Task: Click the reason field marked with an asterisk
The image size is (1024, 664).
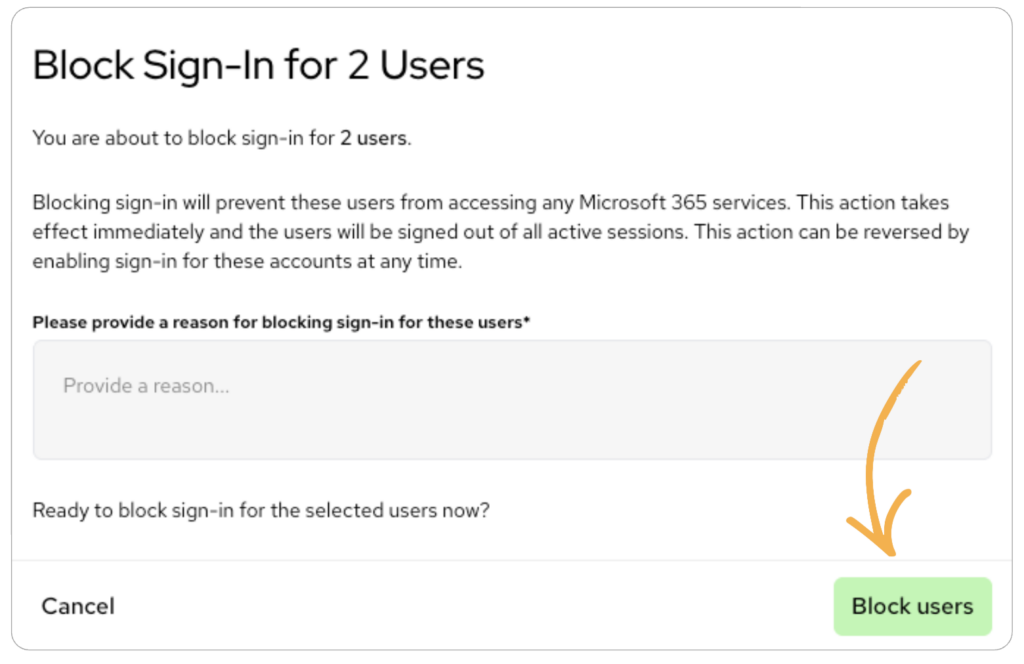Action: [400, 400]
